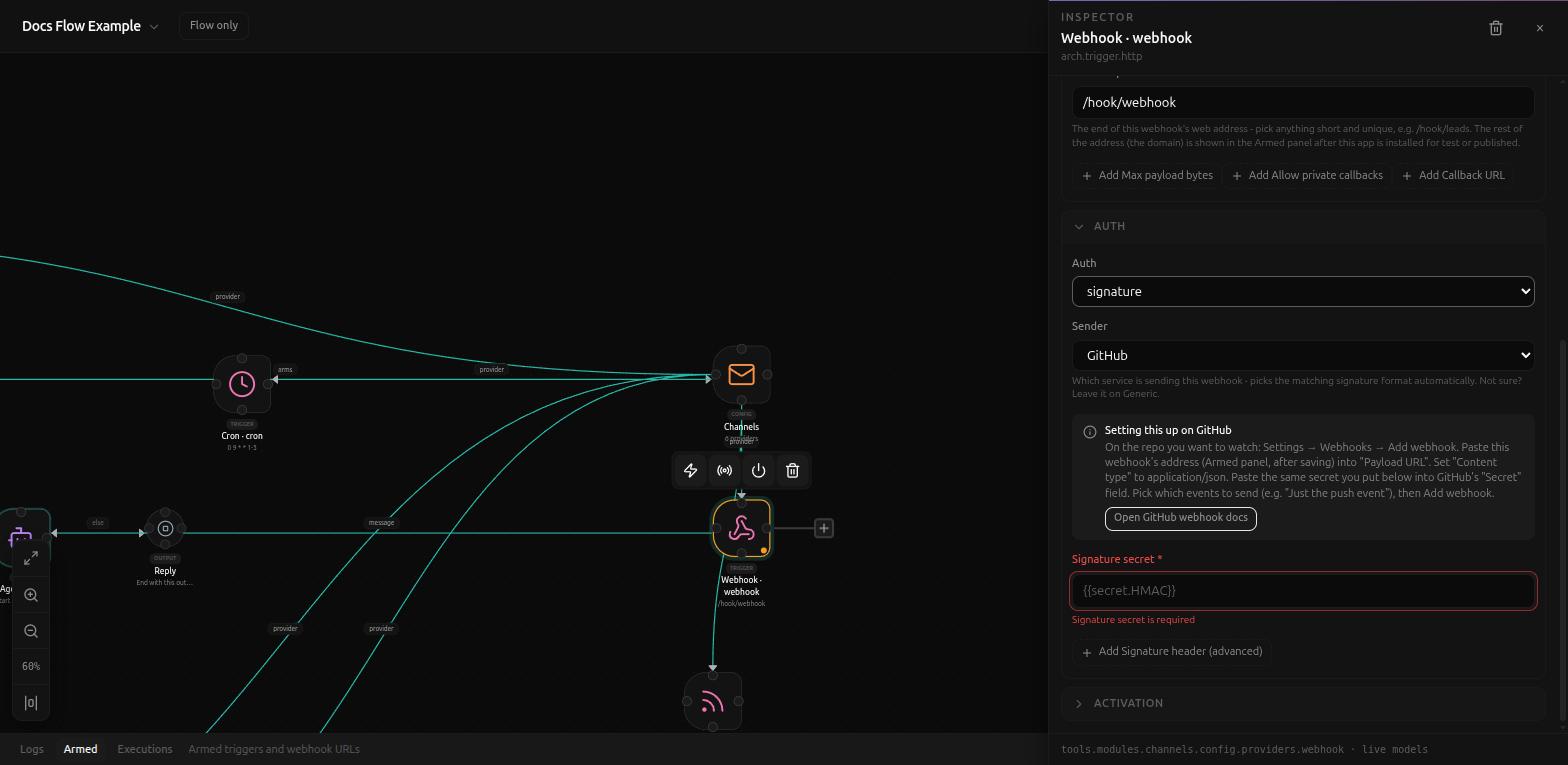This screenshot has height=765, width=1568.
Task: Zoom in on the canvas
Action: coord(31,595)
